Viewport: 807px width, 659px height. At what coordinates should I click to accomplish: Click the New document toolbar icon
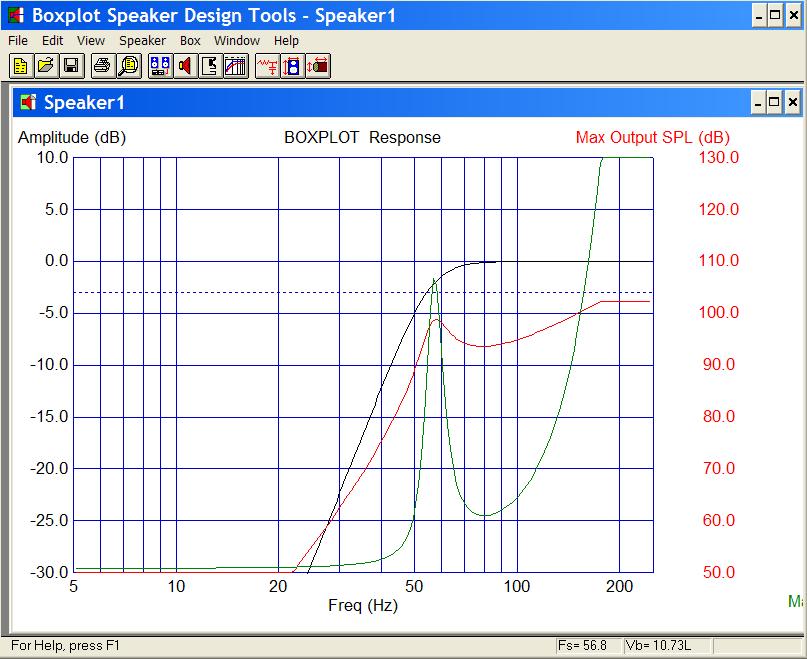click(x=21, y=66)
